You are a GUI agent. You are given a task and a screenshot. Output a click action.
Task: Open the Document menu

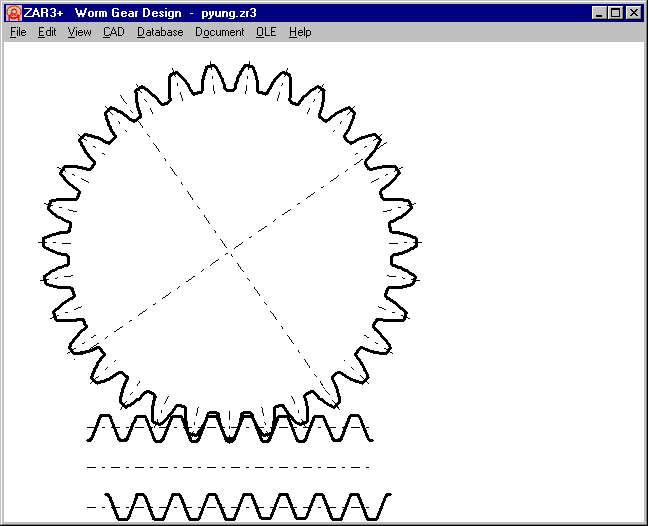pos(219,32)
